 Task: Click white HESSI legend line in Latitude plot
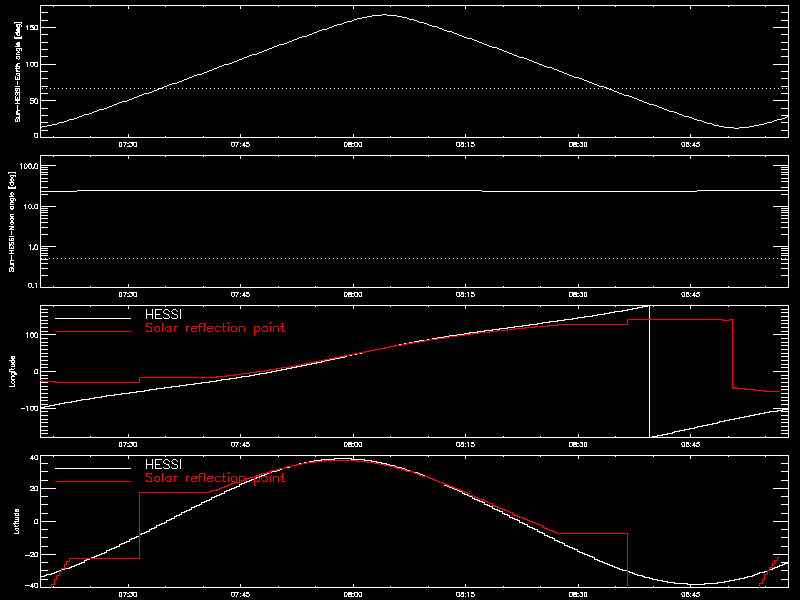point(93,468)
